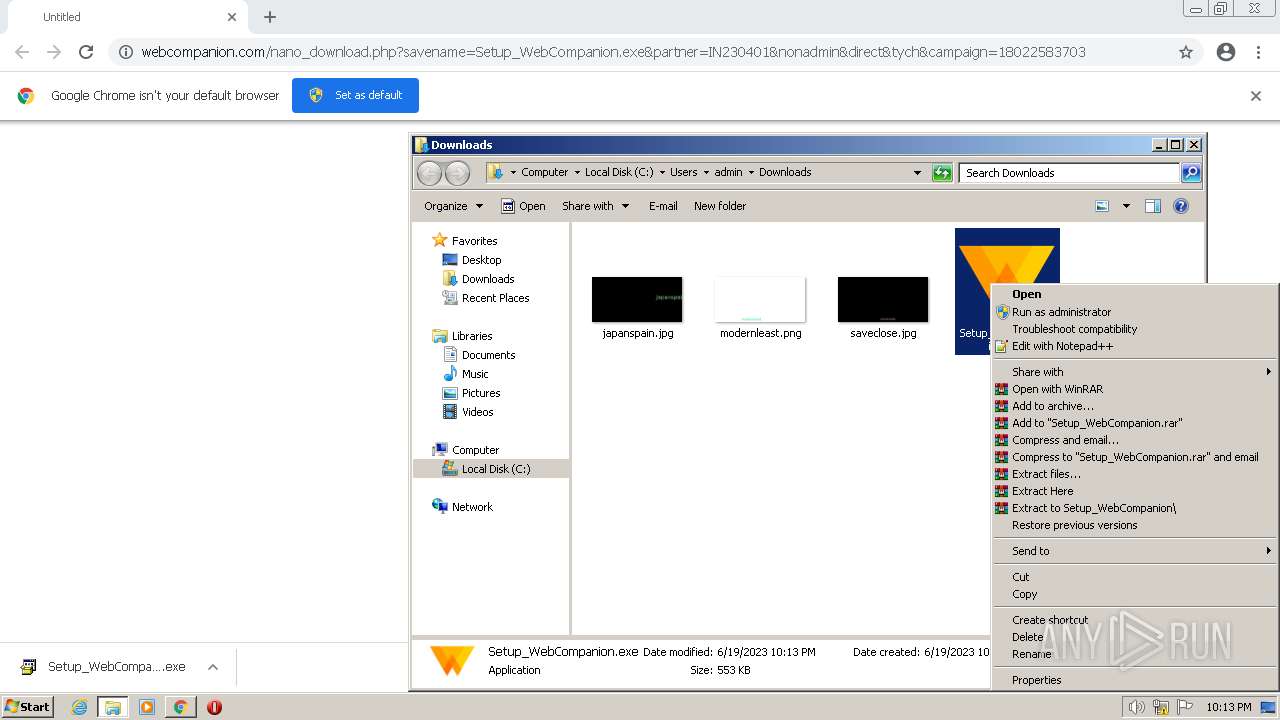Click the Open toolbar button
This screenshot has width=1280, height=720.
tap(523, 206)
